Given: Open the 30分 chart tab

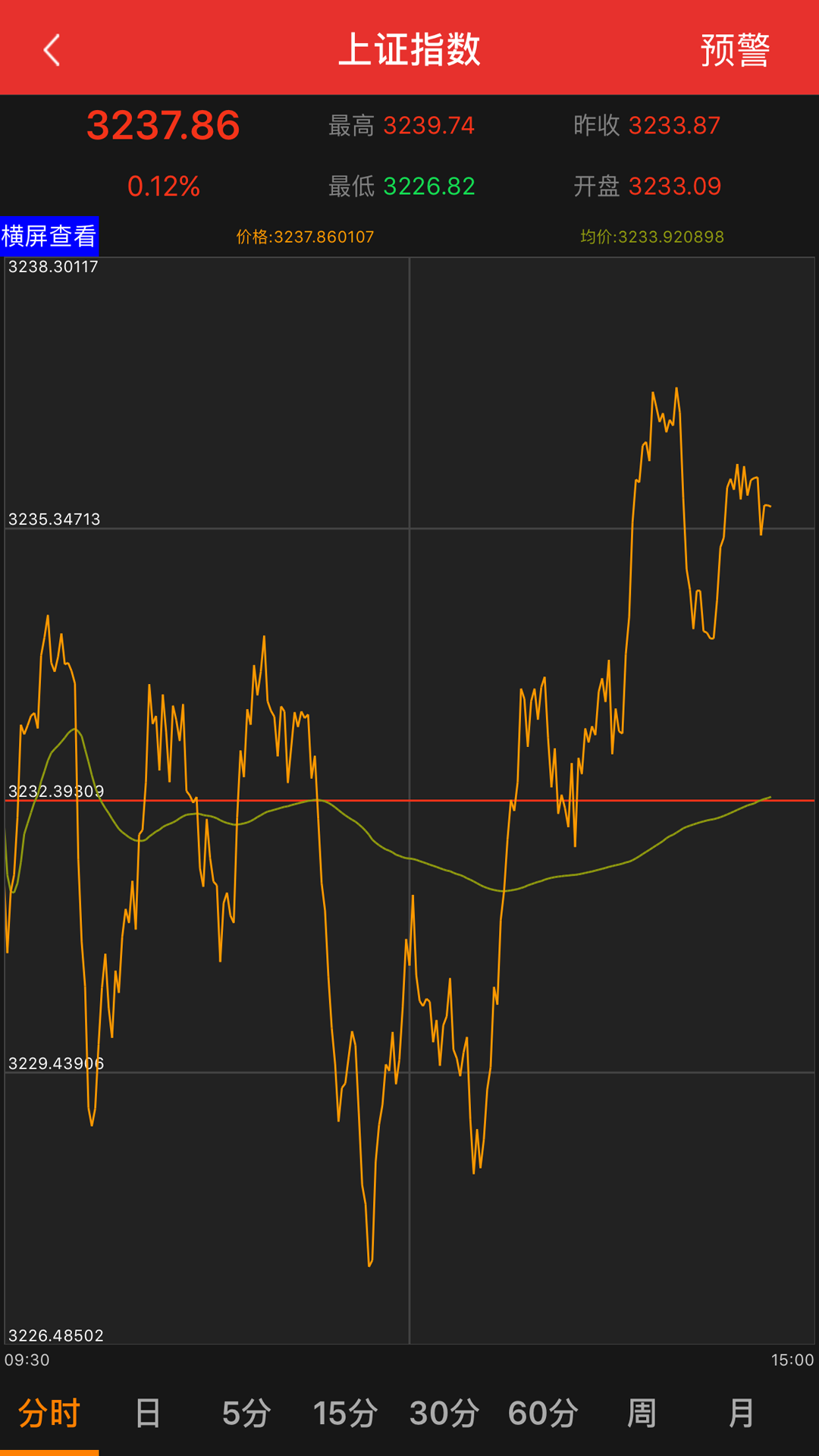Looking at the screenshot, I should point(444,1414).
